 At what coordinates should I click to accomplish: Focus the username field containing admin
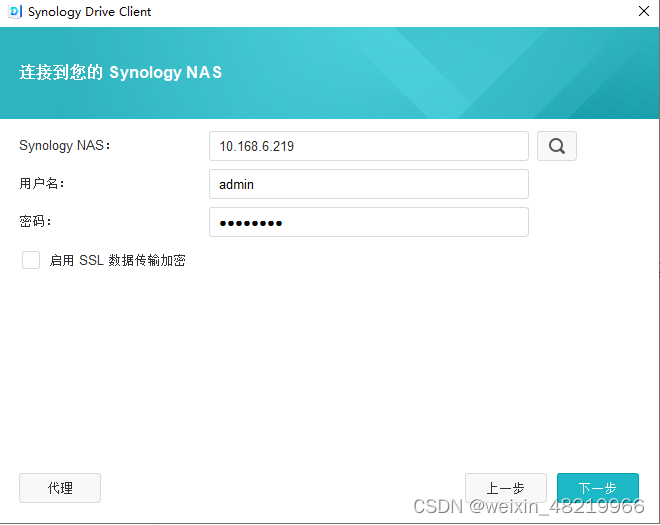(369, 184)
